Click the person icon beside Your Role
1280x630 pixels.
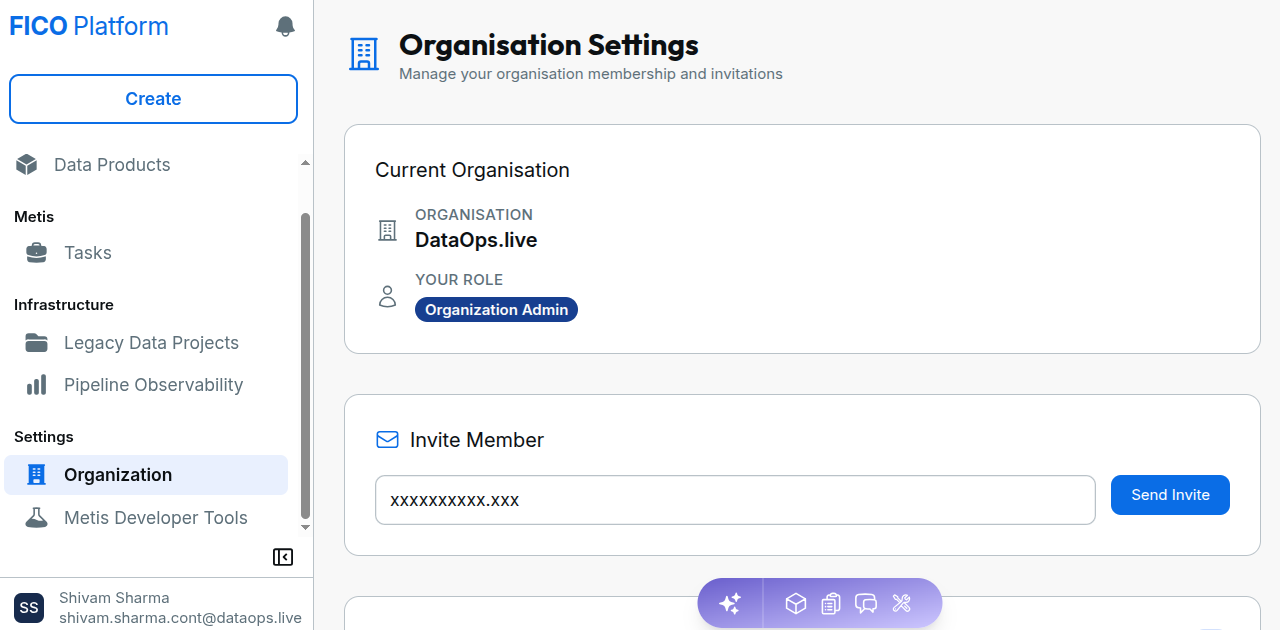pos(387,296)
